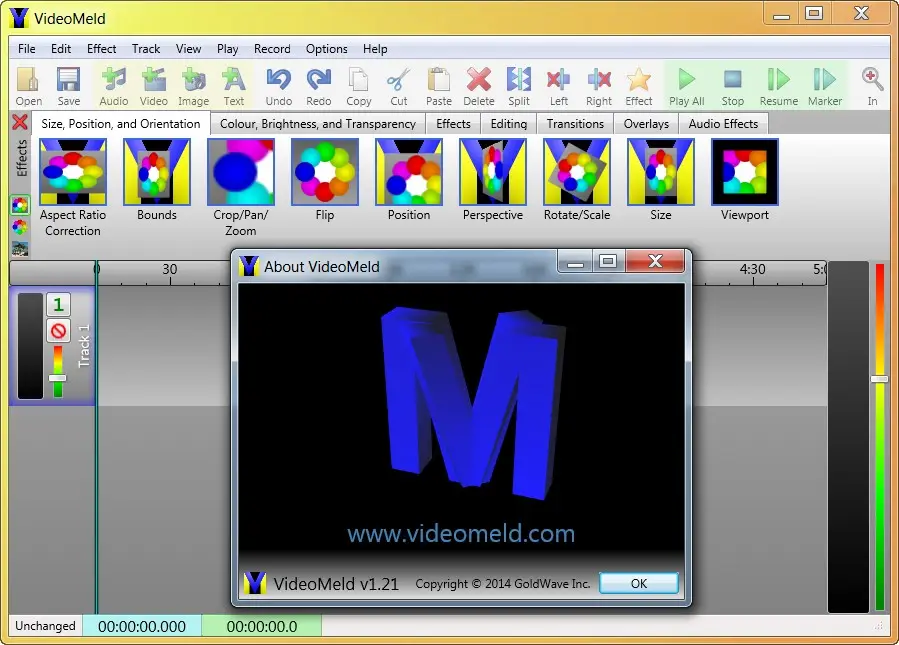Viewport: 899px width, 645px height.
Task: Click the Cut scissors icon
Action: (x=398, y=86)
